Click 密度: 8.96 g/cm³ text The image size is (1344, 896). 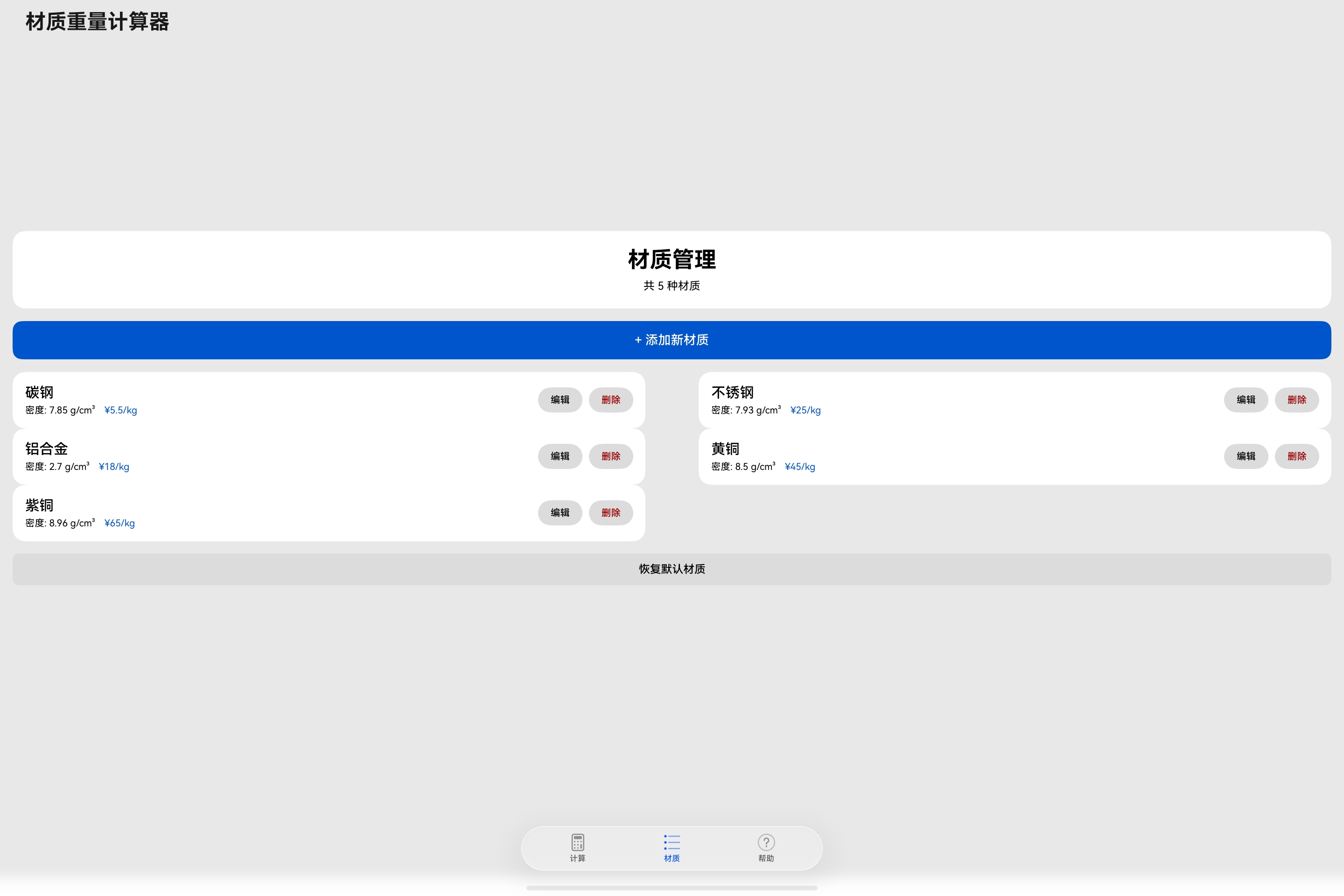click(x=60, y=524)
